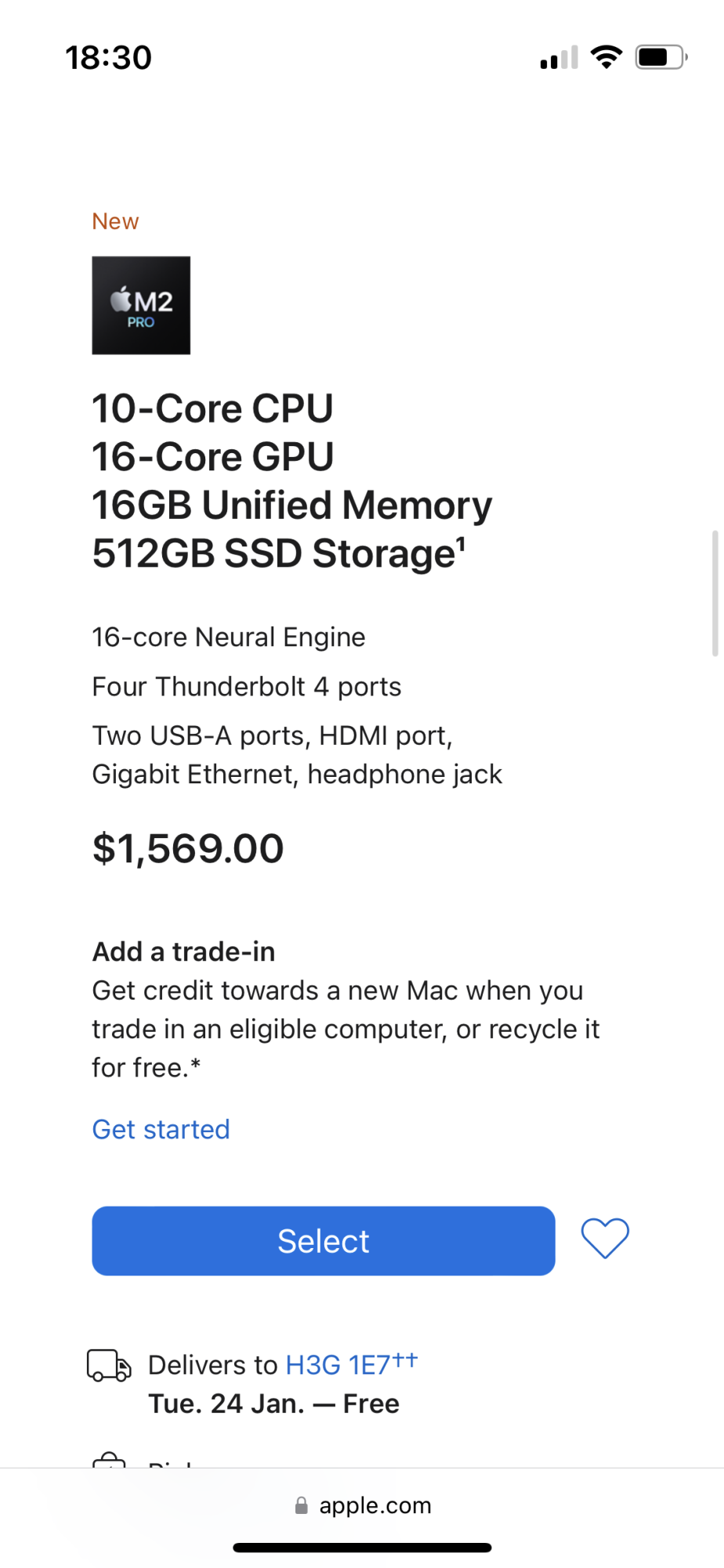Open the Get started trade-in link

(161, 1129)
